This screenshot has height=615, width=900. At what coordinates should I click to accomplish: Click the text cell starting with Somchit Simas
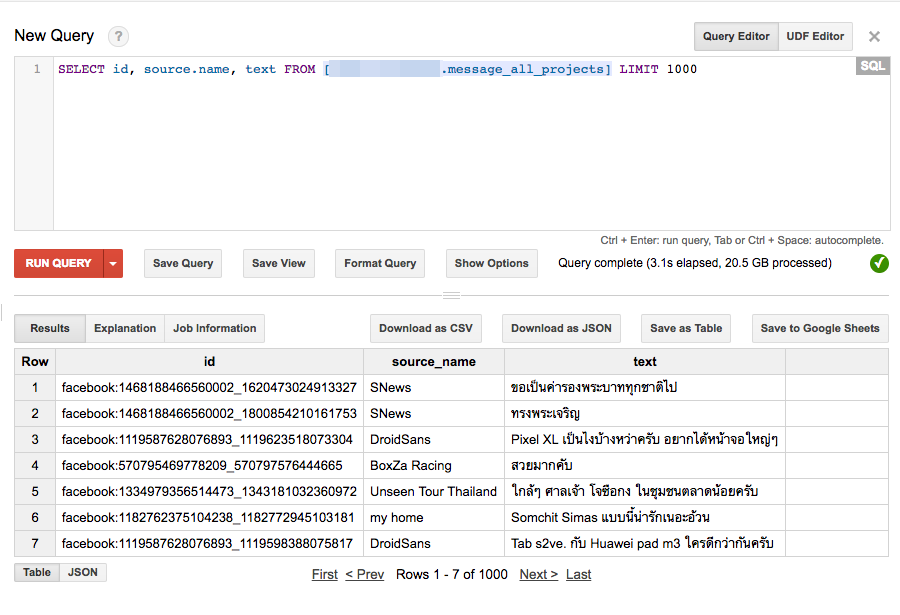[x=645, y=517]
